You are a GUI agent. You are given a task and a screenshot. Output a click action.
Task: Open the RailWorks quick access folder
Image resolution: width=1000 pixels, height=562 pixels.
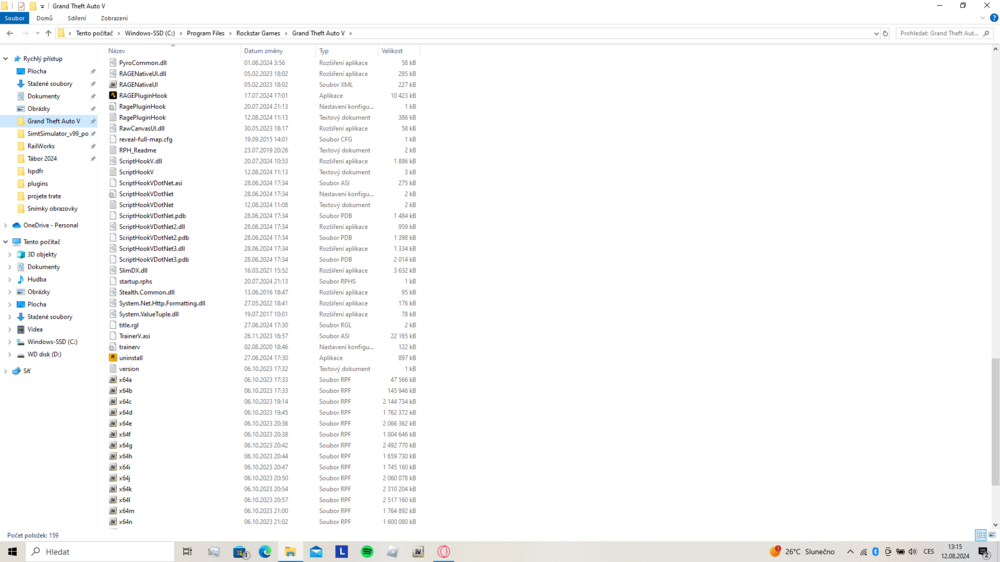pos(41,146)
